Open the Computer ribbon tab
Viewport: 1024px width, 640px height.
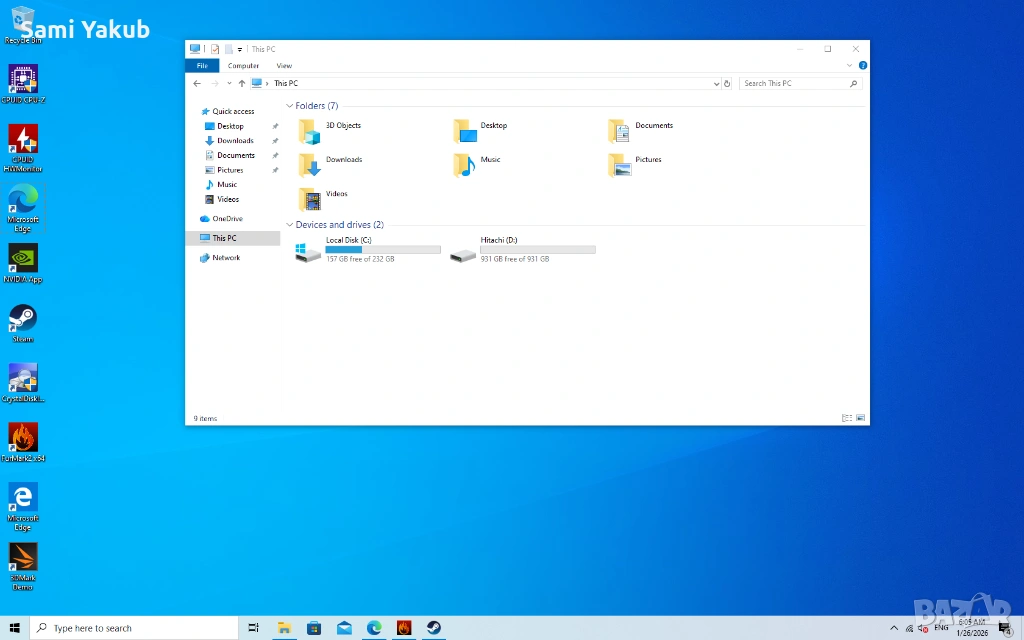(243, 66)
